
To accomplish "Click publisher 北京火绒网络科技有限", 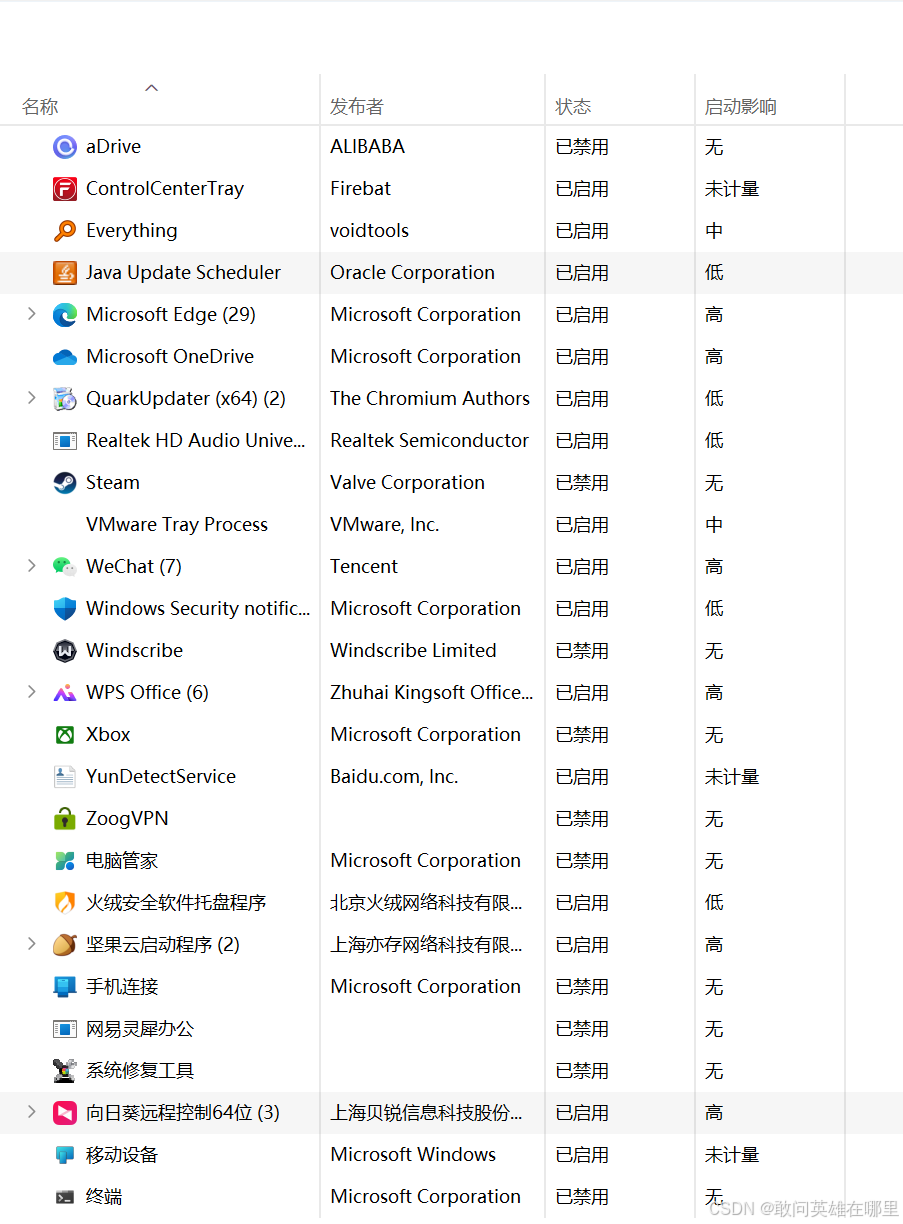I will pyautogui.click(x=426, y=903).
